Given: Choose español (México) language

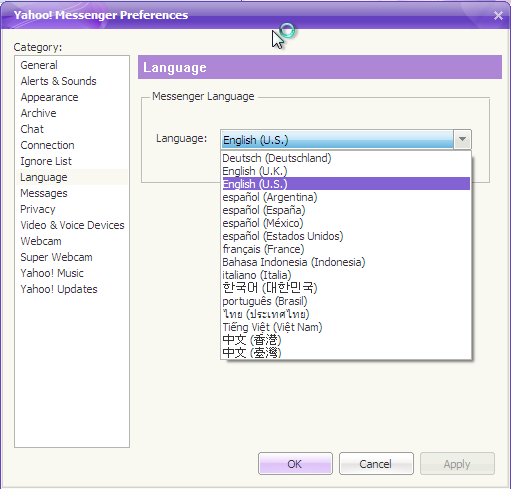Looking at the screenshot, I should [x=346, y=223].
